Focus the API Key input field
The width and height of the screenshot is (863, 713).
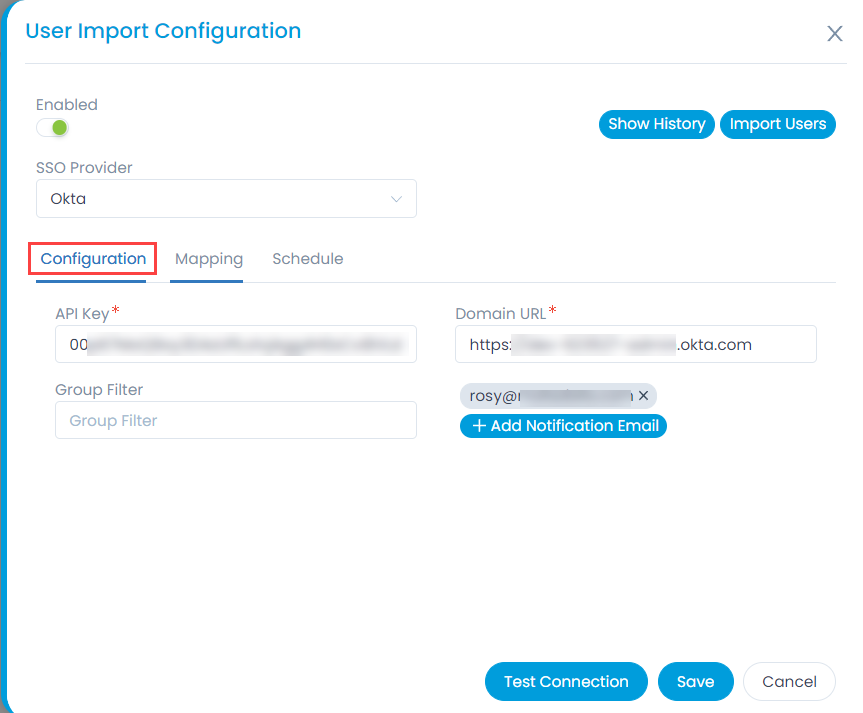(236, 344)
